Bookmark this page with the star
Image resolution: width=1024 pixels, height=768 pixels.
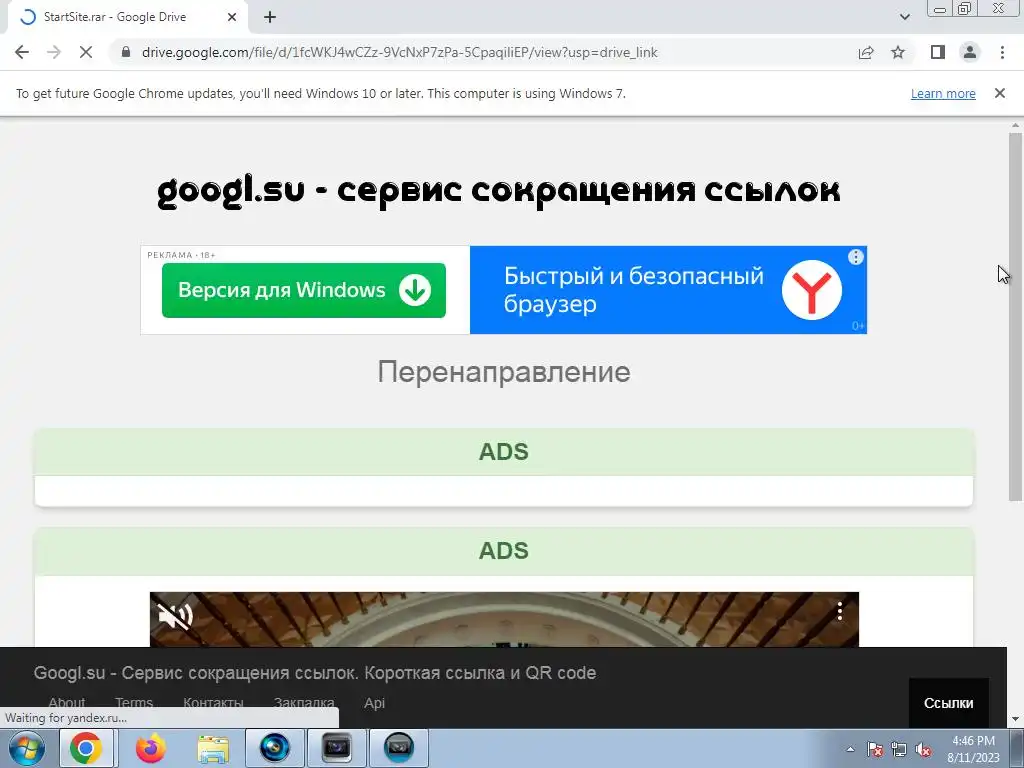898,52
